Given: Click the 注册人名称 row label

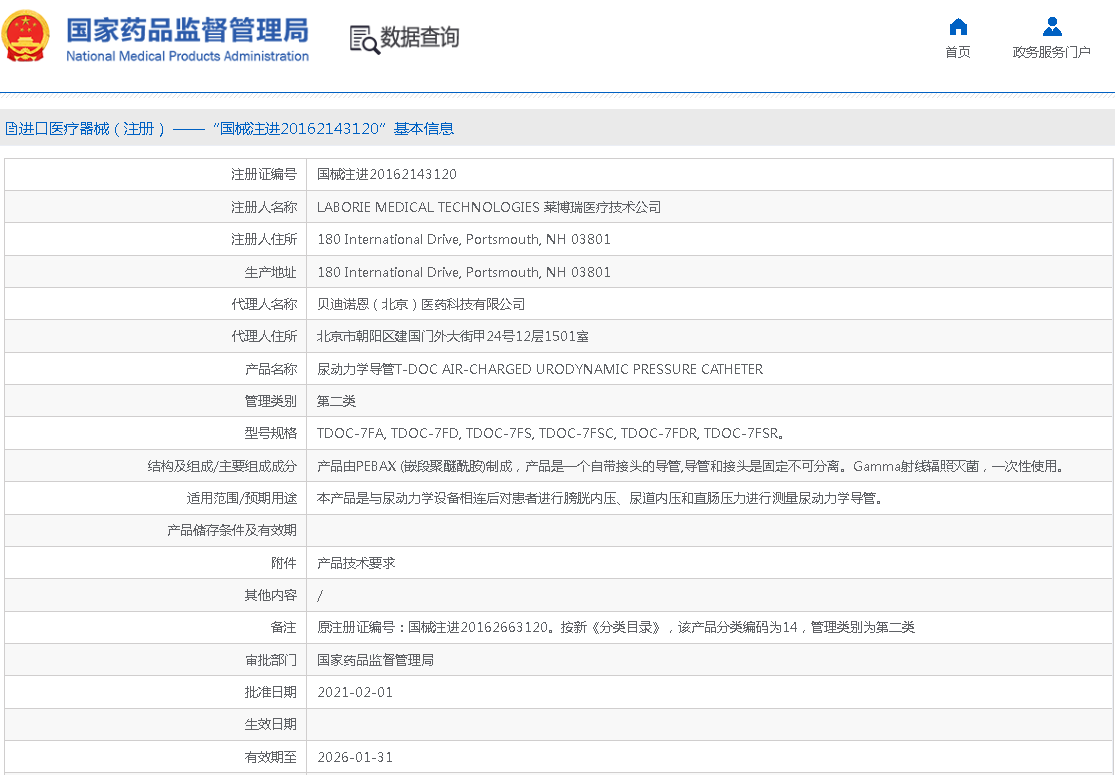Looking at the screenshot, I should click(x=264, y=207).
